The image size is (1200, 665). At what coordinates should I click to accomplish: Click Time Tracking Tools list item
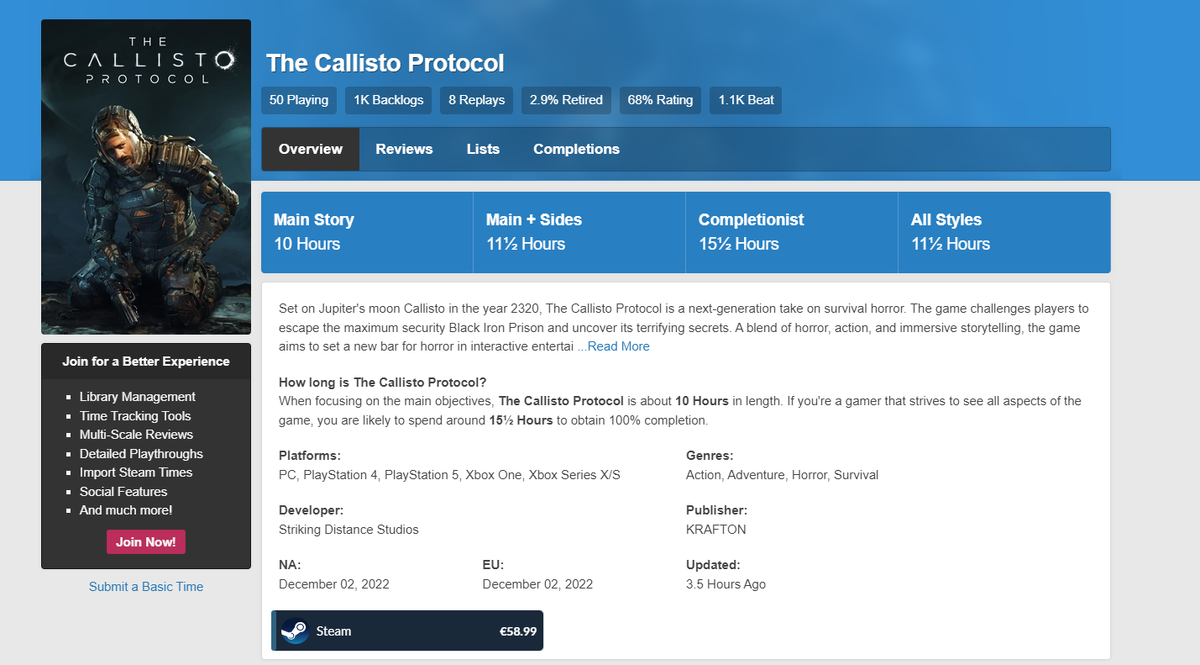coord(135,416)
